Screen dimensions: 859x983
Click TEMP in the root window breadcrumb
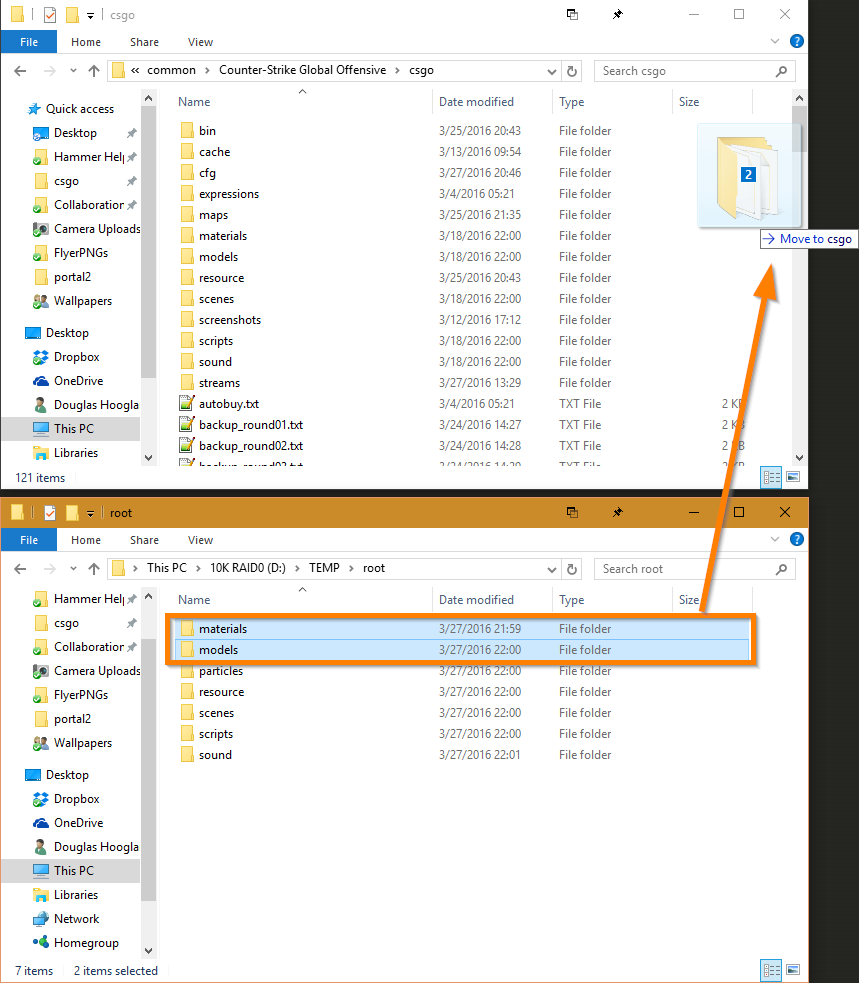pos(324,568)
